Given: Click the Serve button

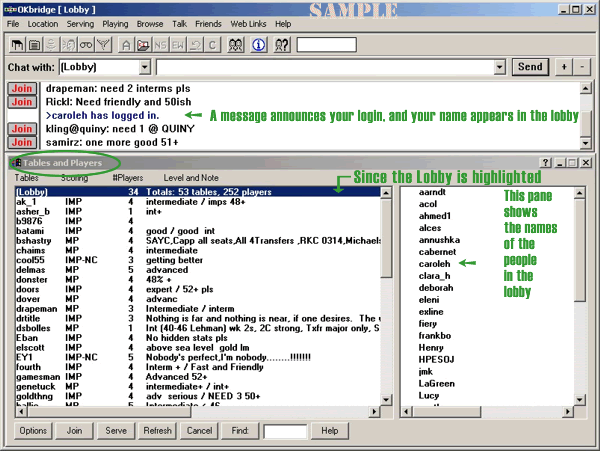Looking at the screenshot, I should coord(116,431).
